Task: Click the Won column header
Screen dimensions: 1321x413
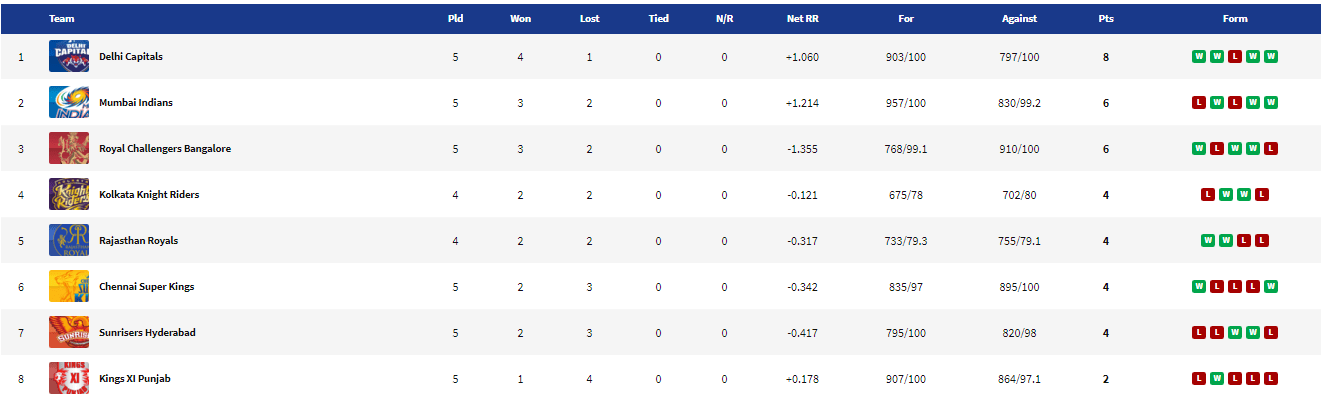Action: click(x=520, y=19)
